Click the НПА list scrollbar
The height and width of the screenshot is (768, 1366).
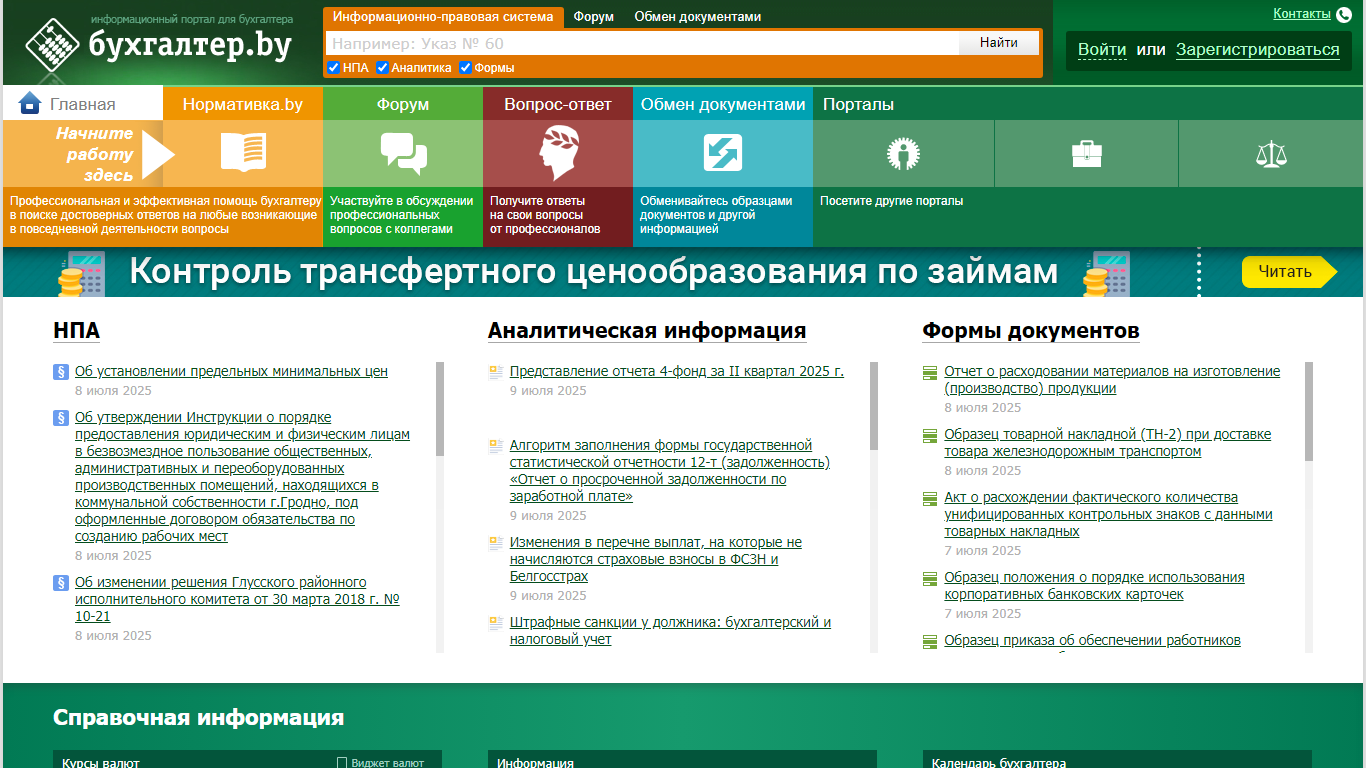pyautogui.click(x=440, y=409)
